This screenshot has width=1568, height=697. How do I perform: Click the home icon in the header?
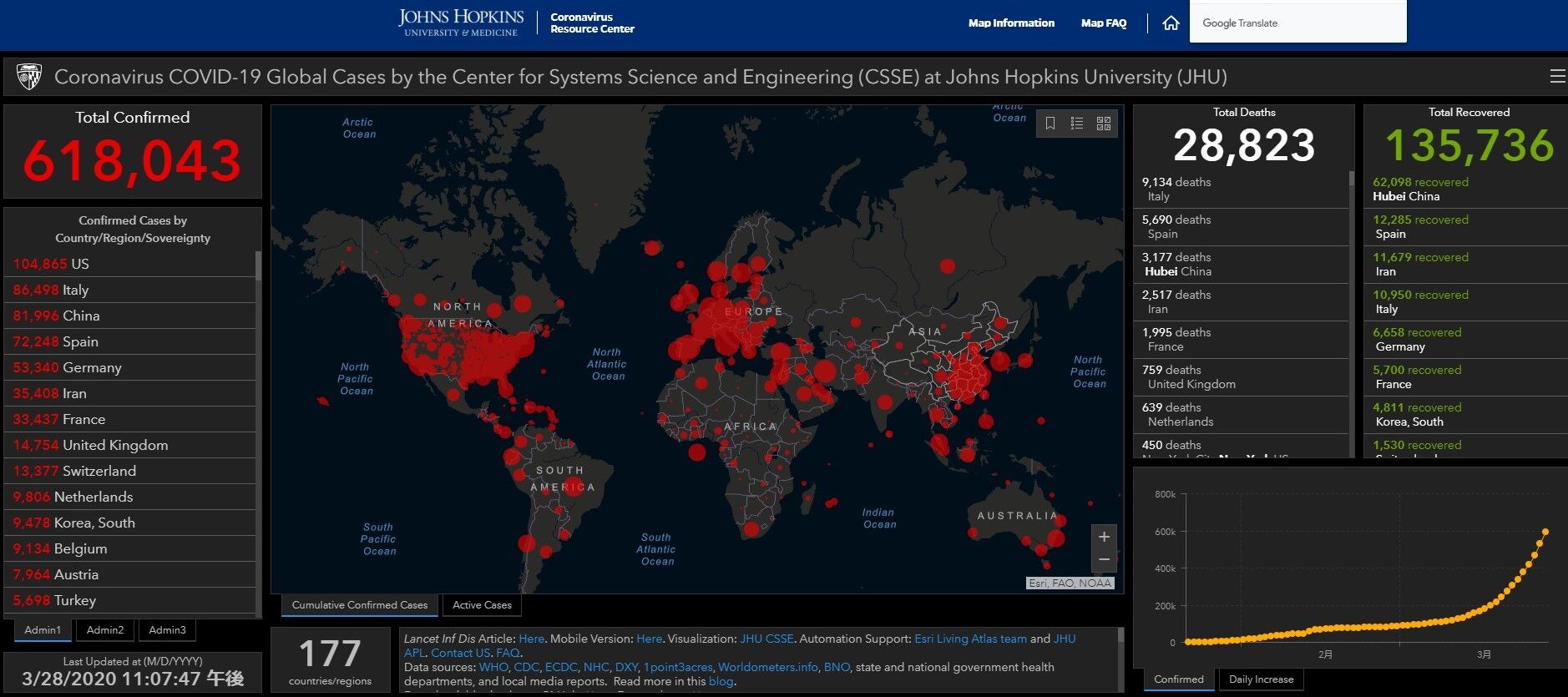click(1171, 23)
